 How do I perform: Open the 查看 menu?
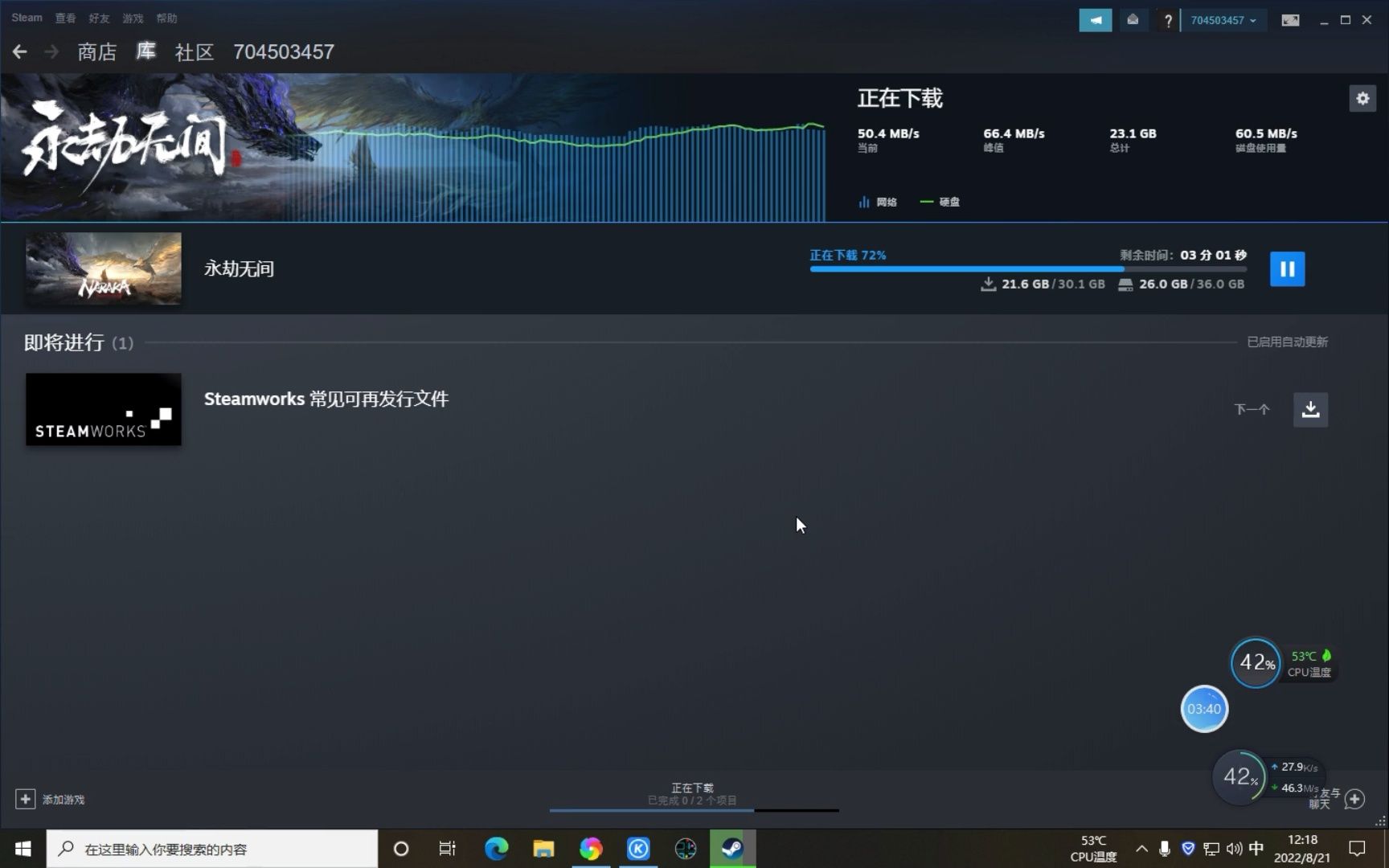pyautogui.click(x=66, y=18)
